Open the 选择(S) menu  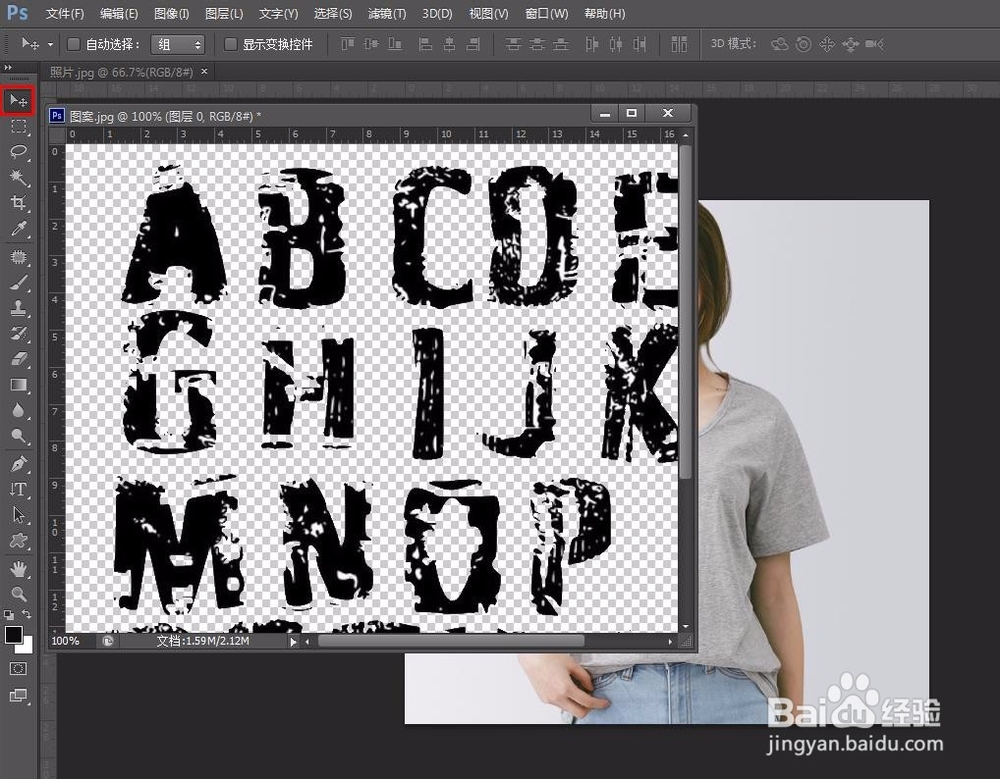pyautogui.click(x=332, y=13)
